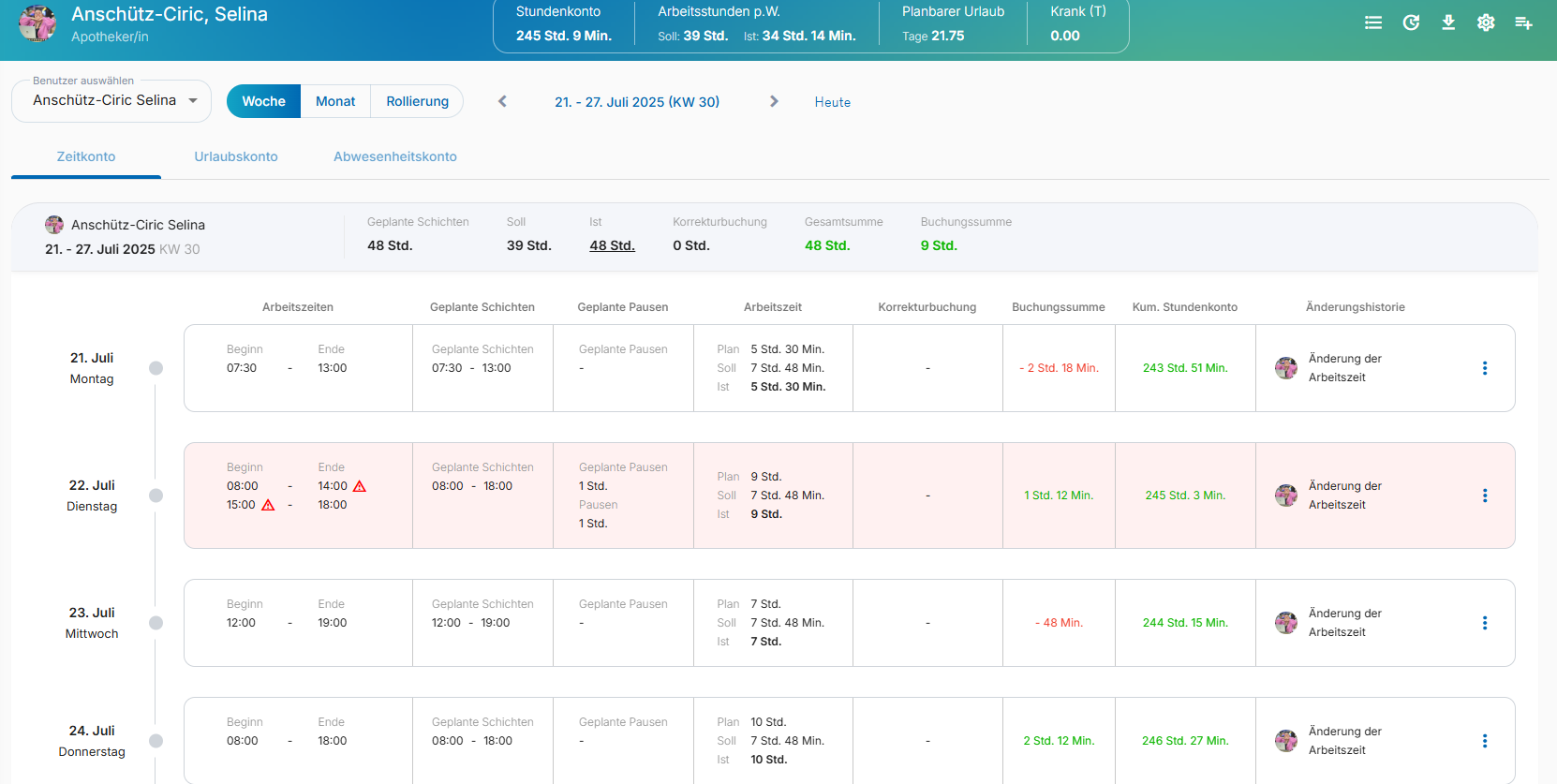Go to next week with right arrow

(774, 101)
